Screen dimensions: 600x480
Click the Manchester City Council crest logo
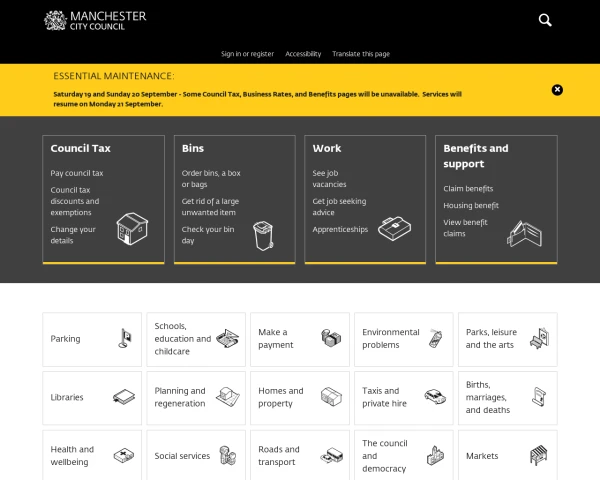(55, 20)
